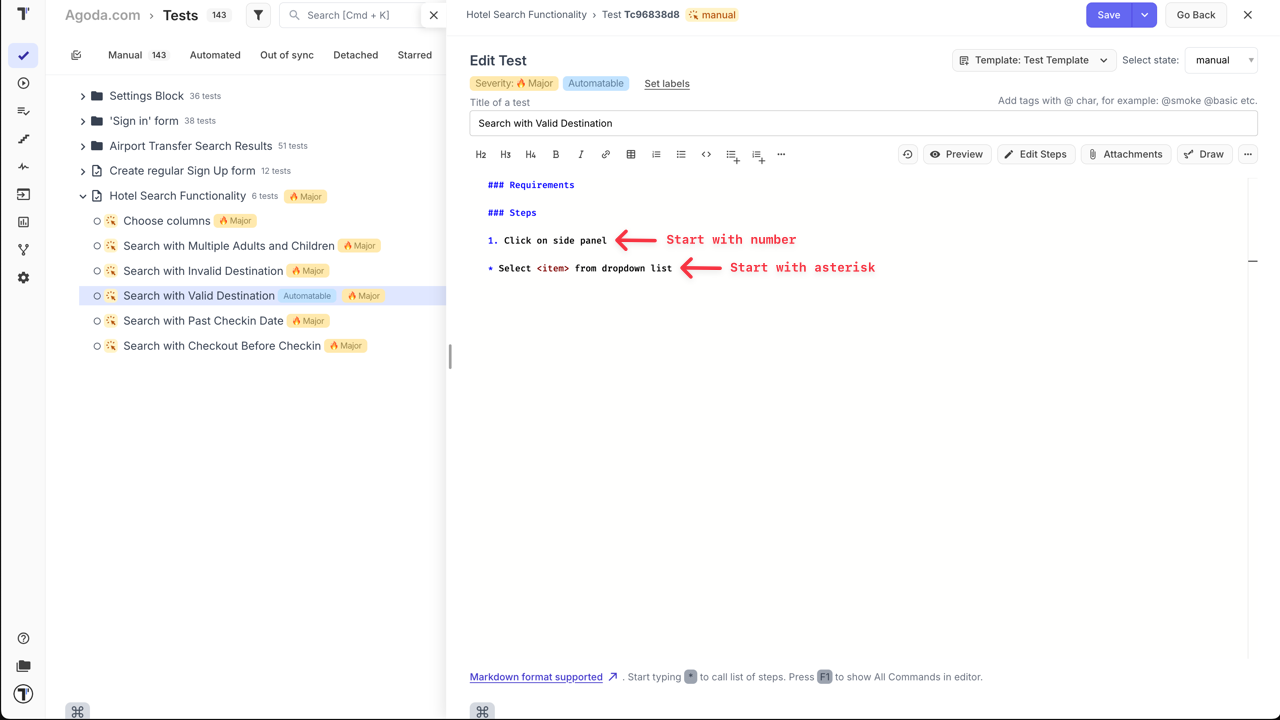This screenshot has height=720, width=1280.
Task: Select Runs in the left sidebar
Action: 23,84
